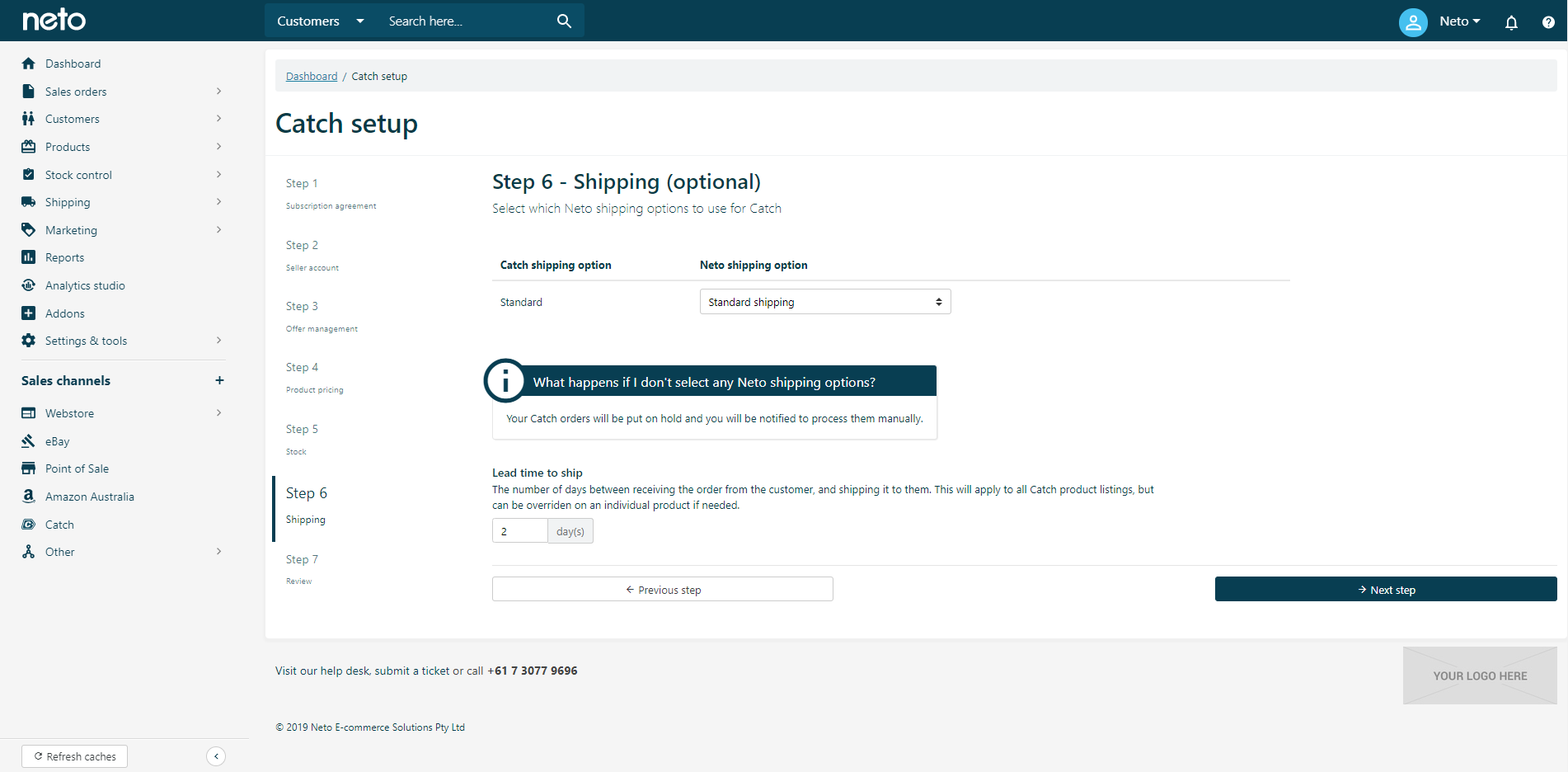Click the Reports chart icon
This screenshot has height=772, width=1568.
[x=29, y=257]
